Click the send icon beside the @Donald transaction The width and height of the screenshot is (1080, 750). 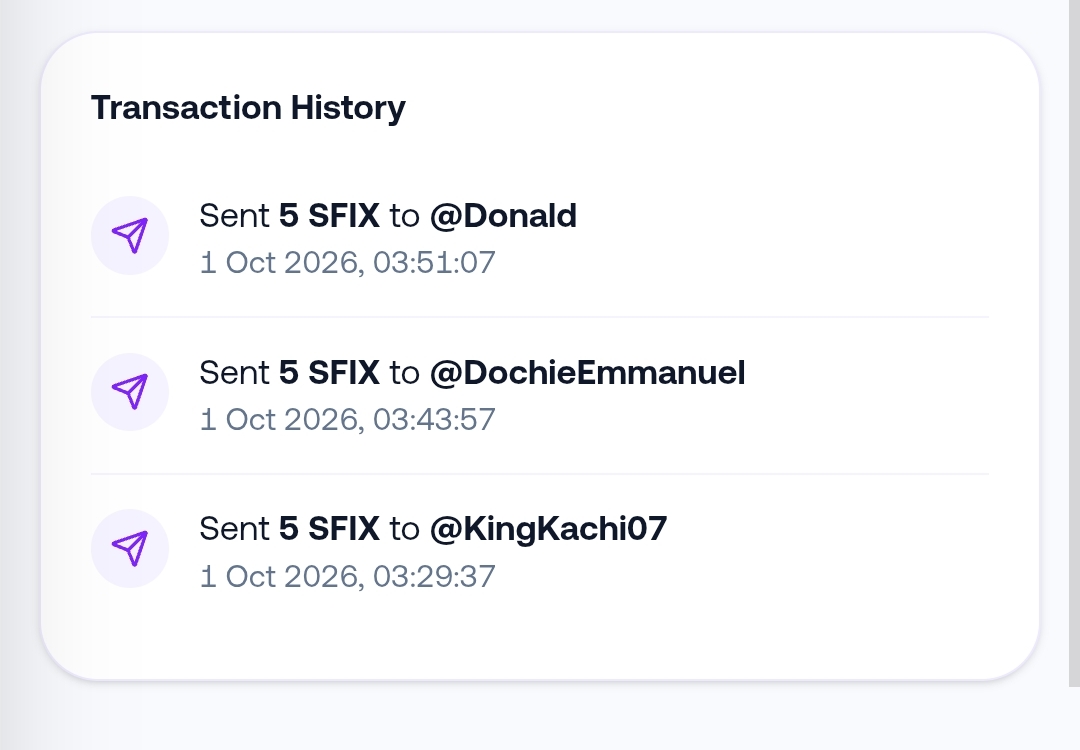[129, 236]
